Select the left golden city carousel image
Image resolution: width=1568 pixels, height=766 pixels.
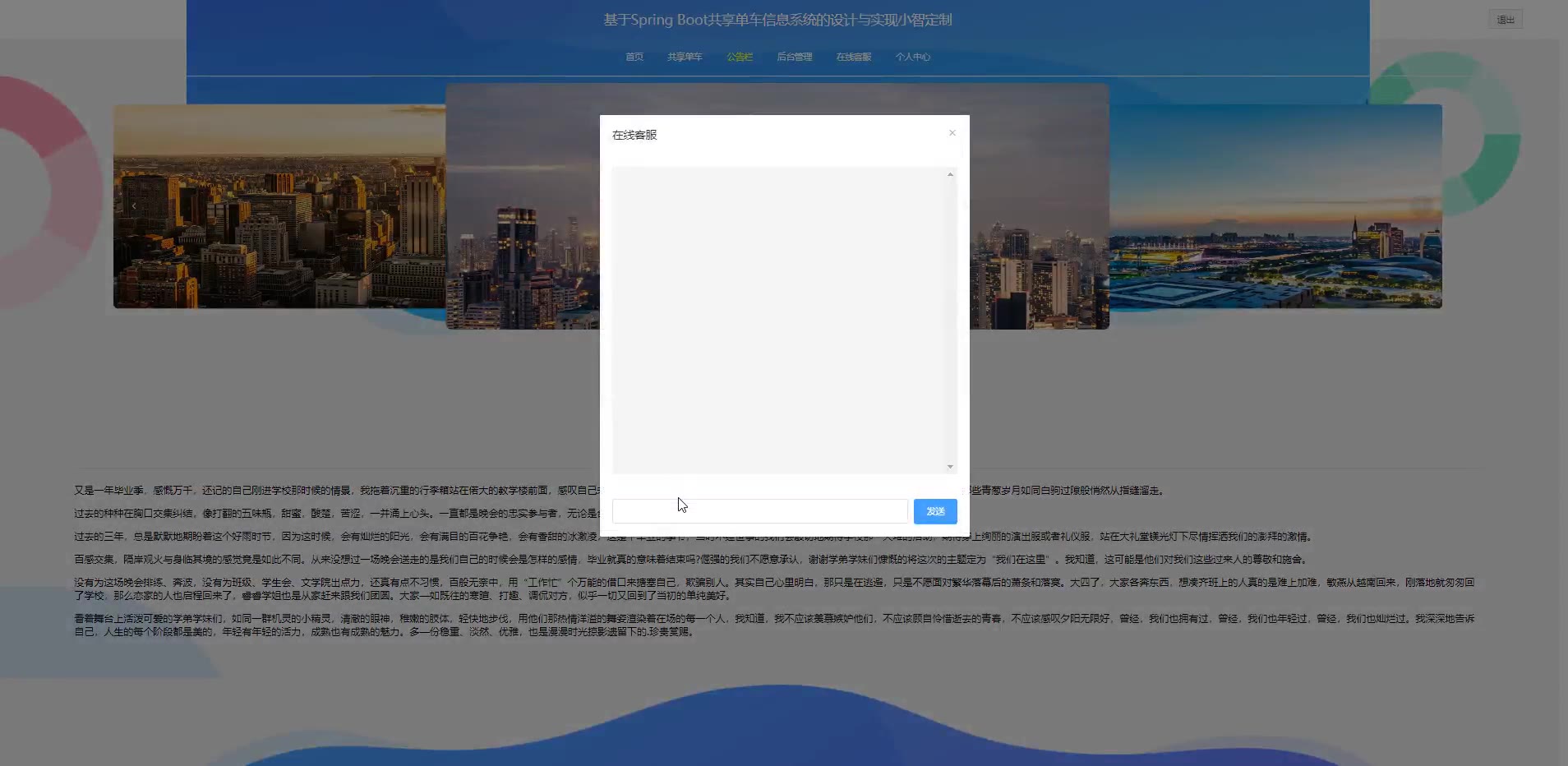[x=279, y=205]
